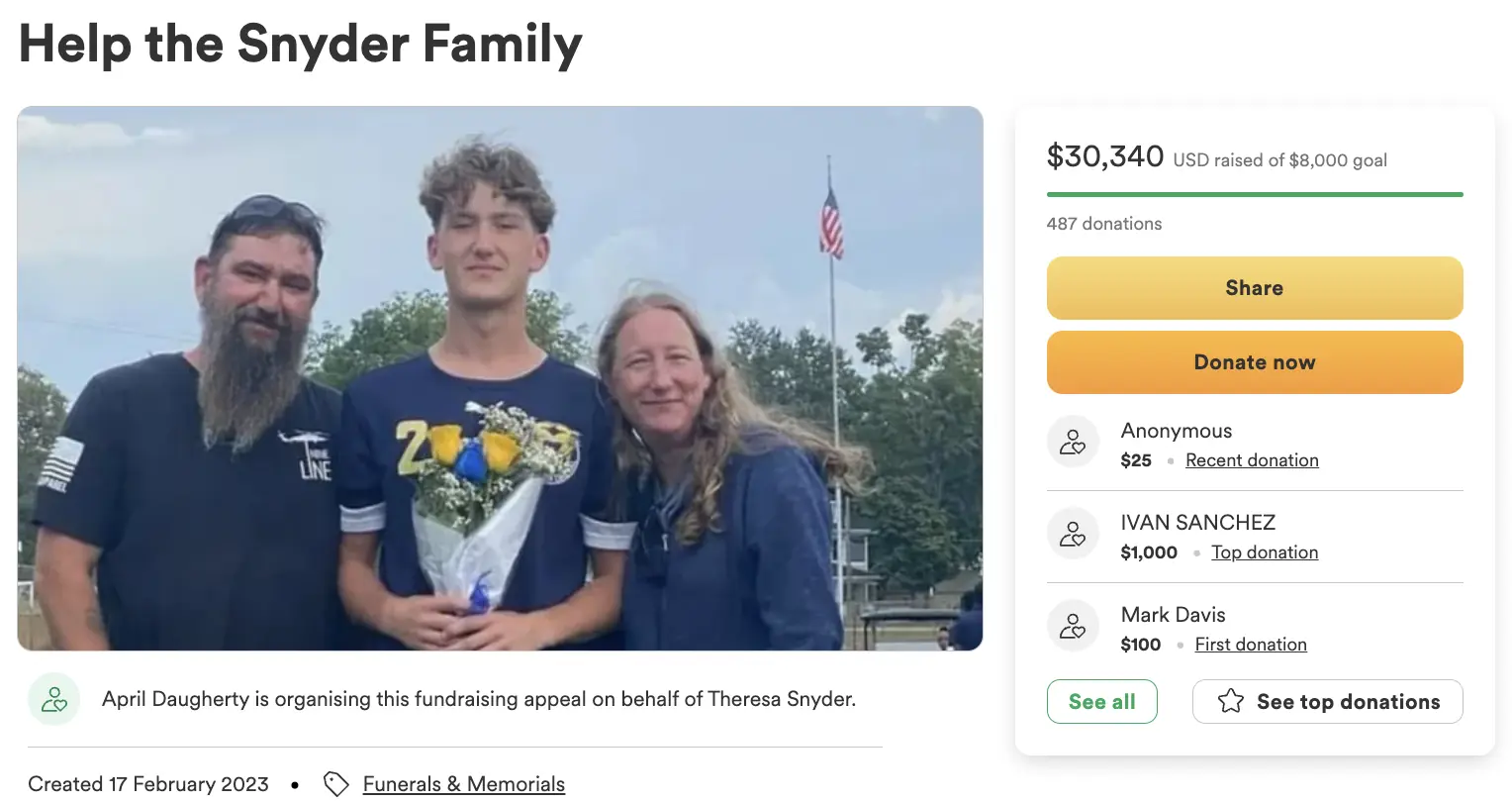Viewport: 1512px width, 802px height.
Task: Click the IVAN SANCHEZ donor name
Action: click(x=1197, y=523)
